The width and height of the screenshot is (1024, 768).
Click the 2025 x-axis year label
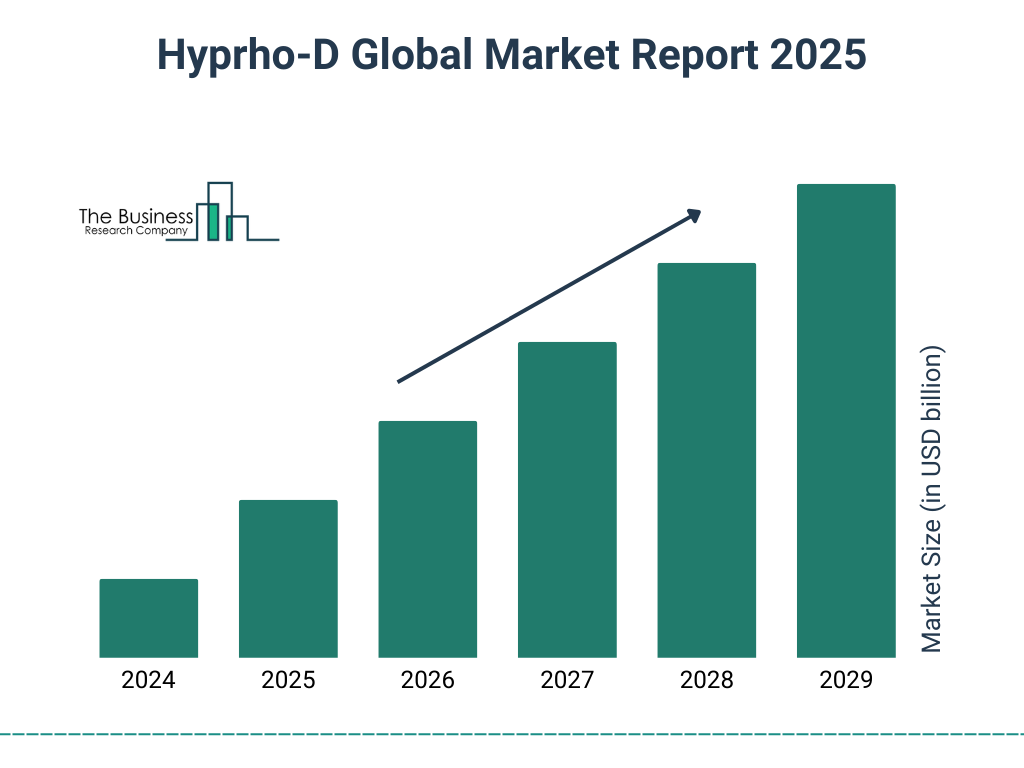(288, 681)
